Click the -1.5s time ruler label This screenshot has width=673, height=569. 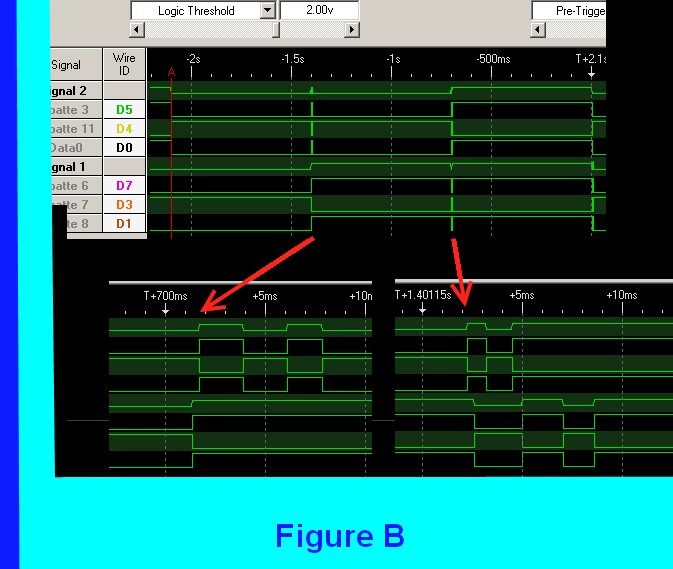point(293,59)
